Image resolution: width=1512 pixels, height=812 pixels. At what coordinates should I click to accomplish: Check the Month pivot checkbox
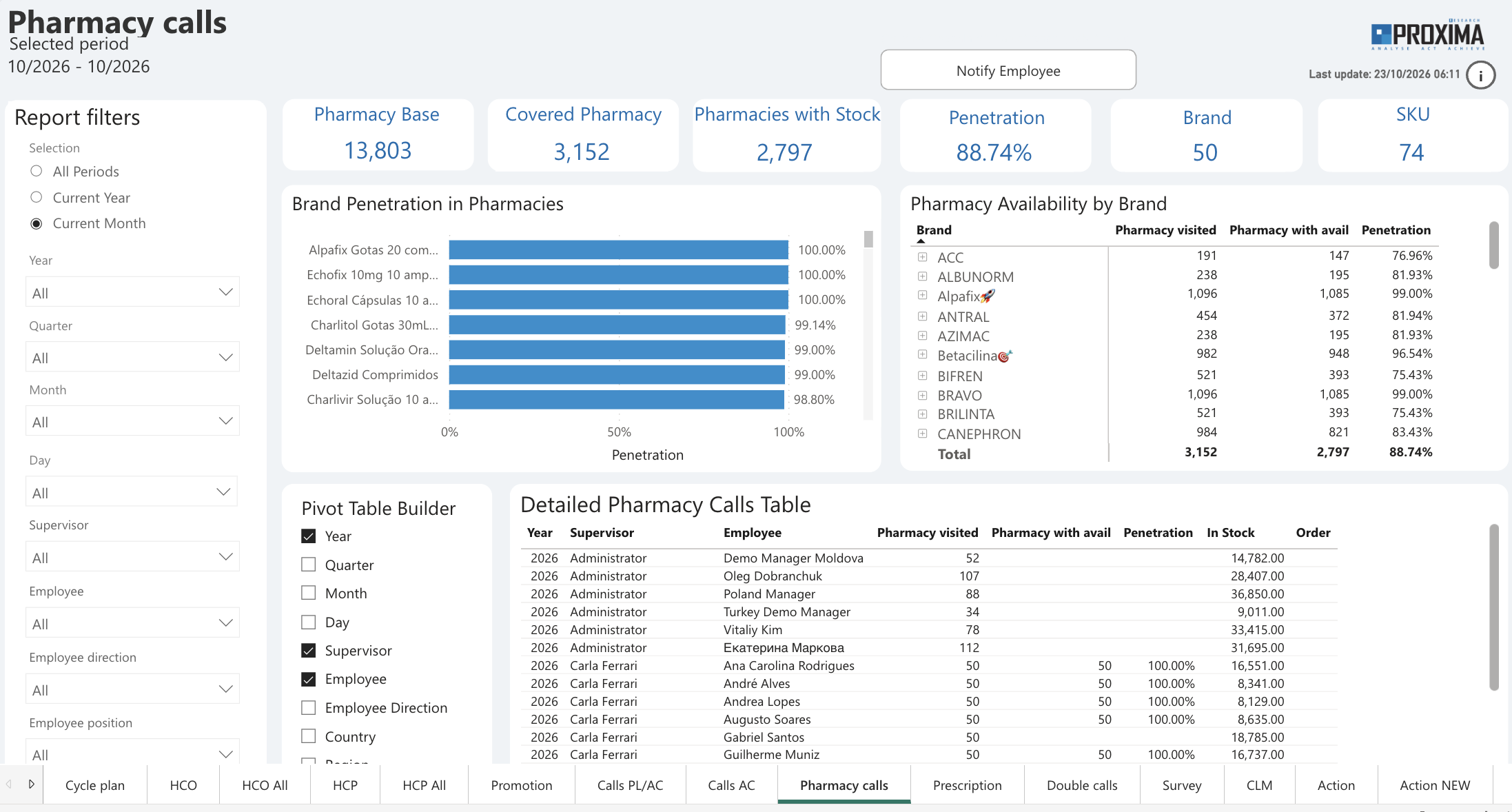tap(309, 593)
